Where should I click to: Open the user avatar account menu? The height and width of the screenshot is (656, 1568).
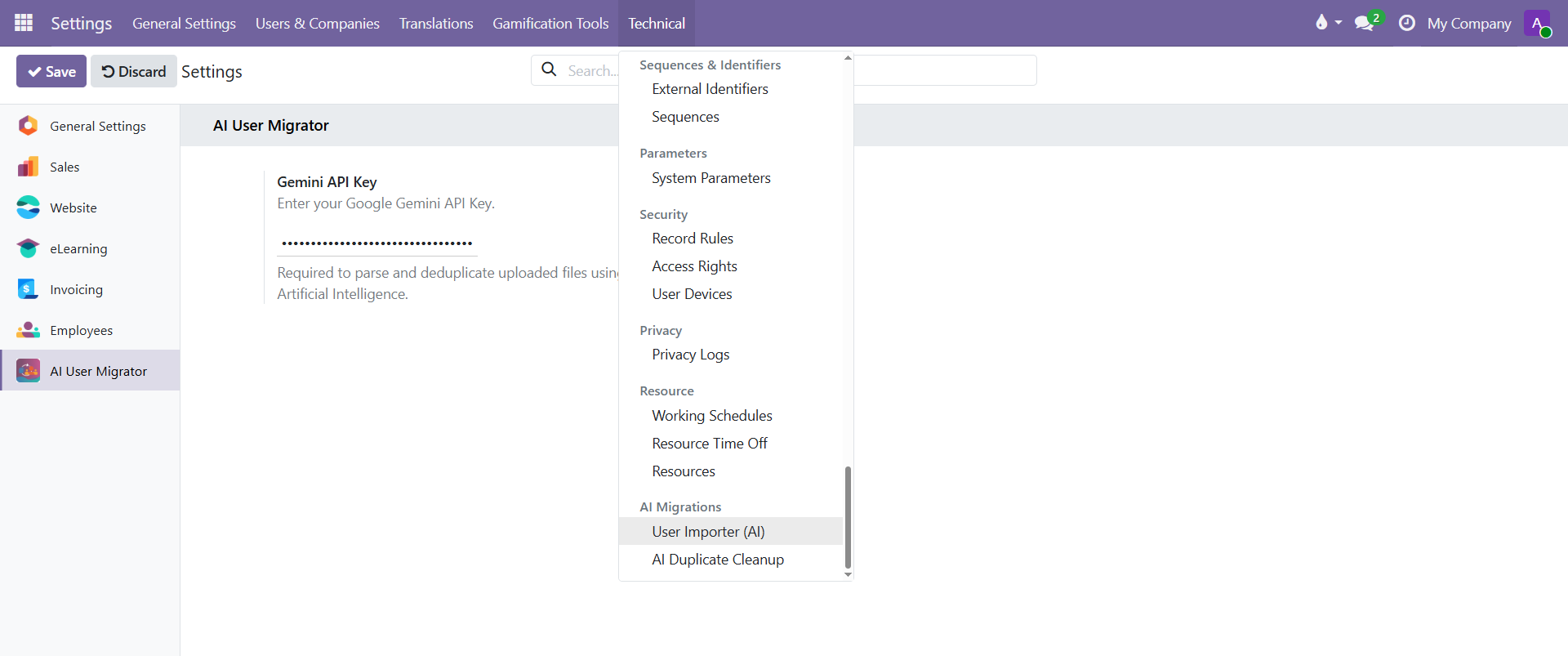coord(1537,23)
